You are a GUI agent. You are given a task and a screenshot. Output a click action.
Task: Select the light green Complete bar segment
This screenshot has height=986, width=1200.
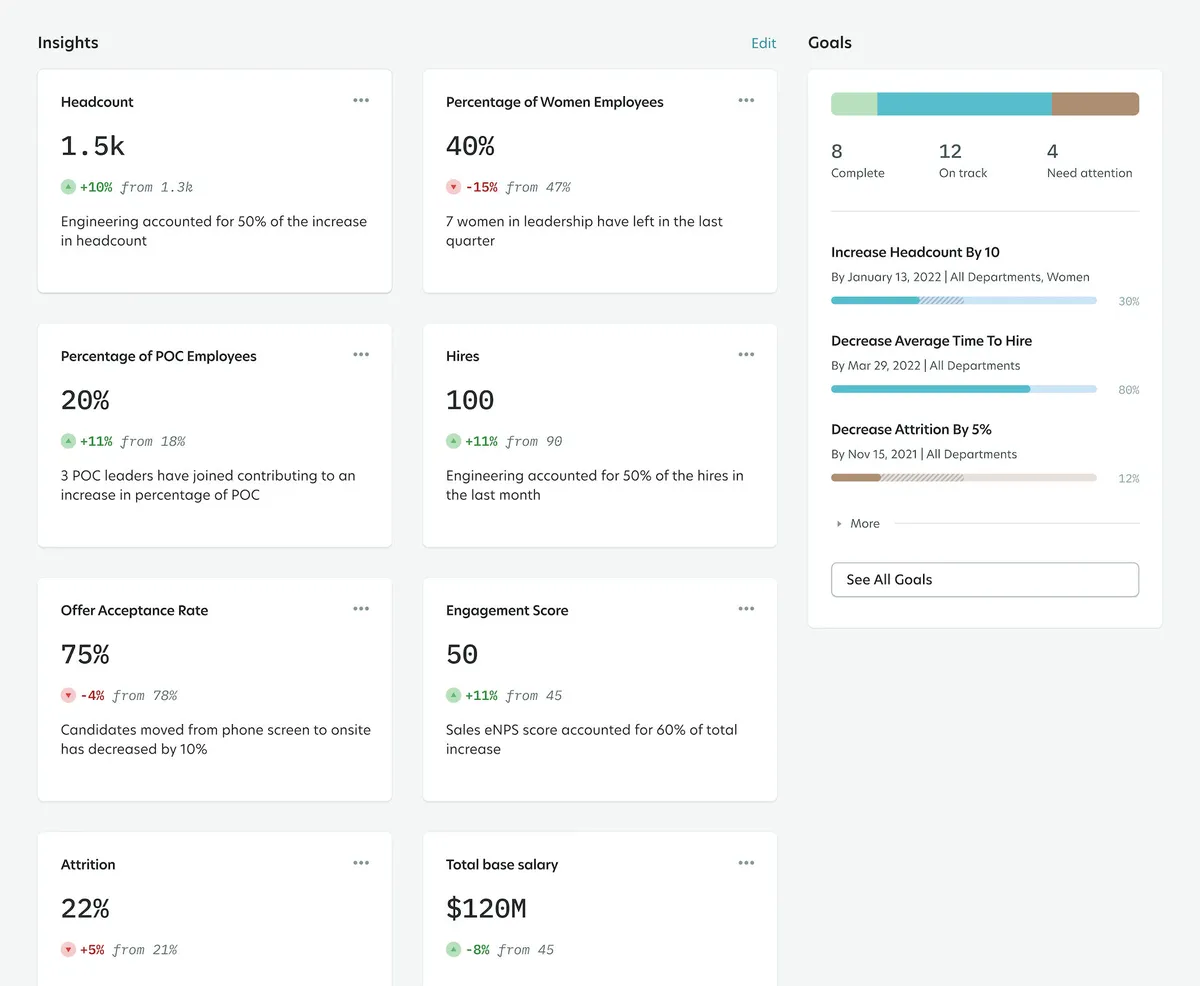pyautogui.click(x=854, y=104)
